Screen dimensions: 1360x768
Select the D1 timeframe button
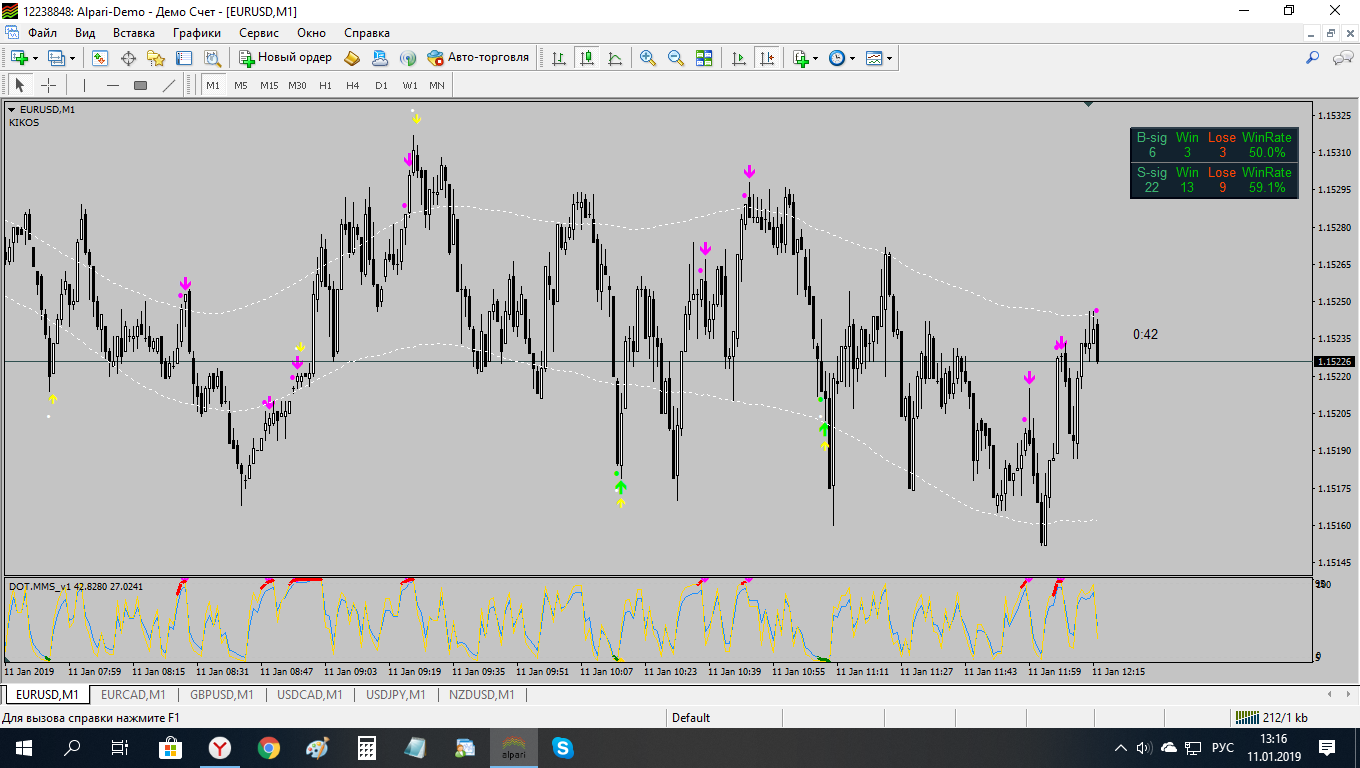tap(381, 85)
